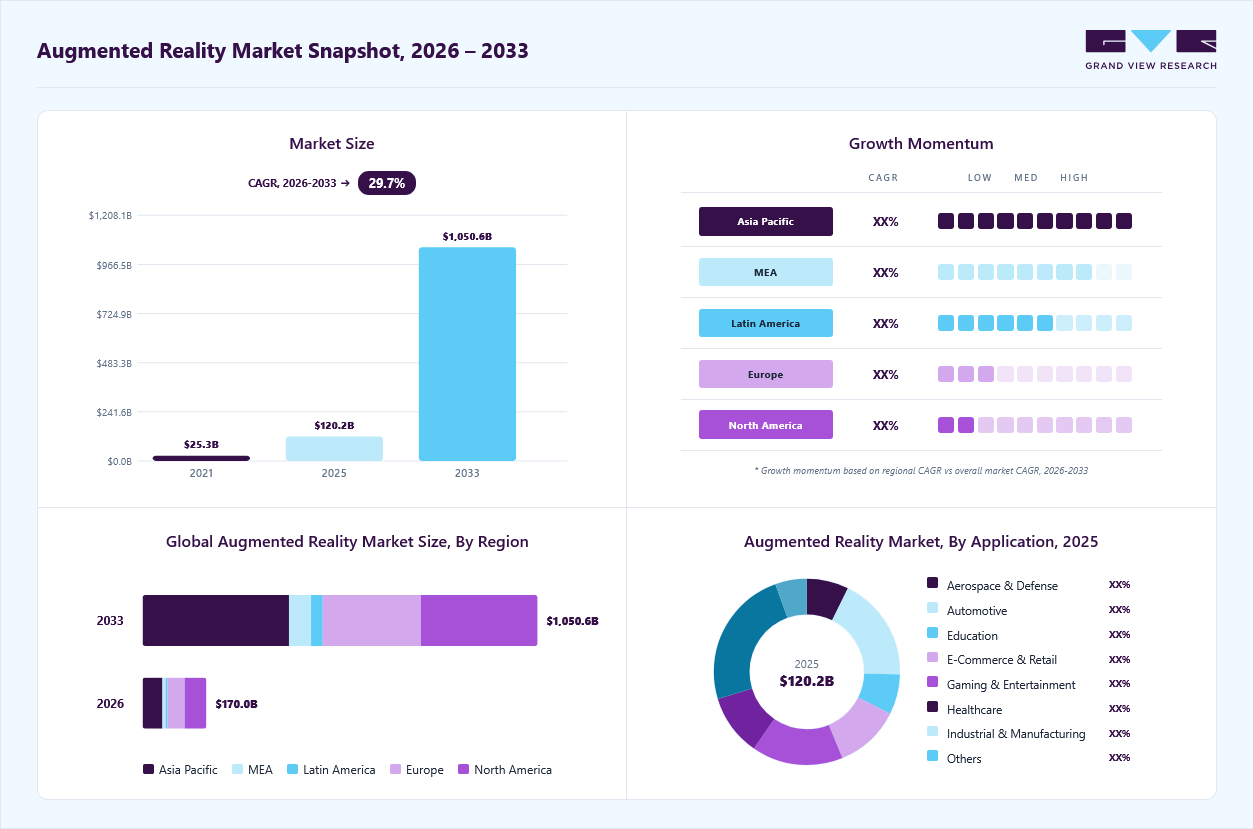Select the Latin America region label
The height and width of the screenshot is (829, 1253).
(766, 323)
